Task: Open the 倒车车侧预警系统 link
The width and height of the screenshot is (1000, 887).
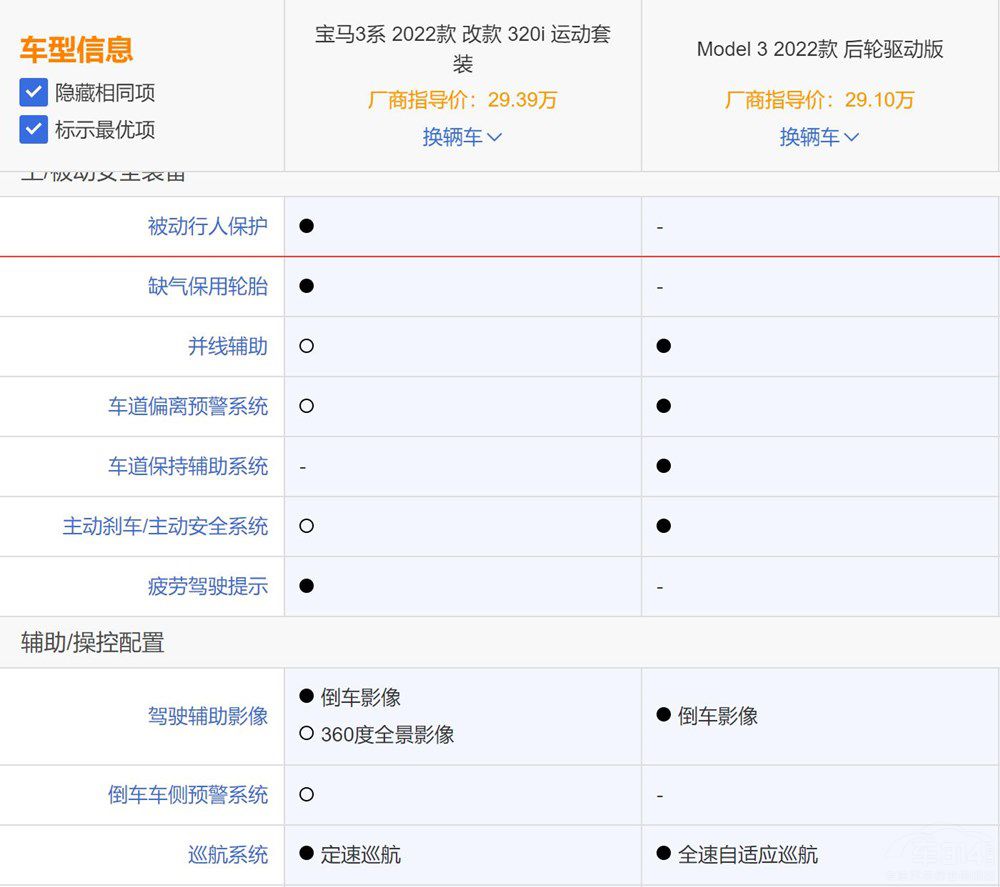Action: [x=188, y=794]
